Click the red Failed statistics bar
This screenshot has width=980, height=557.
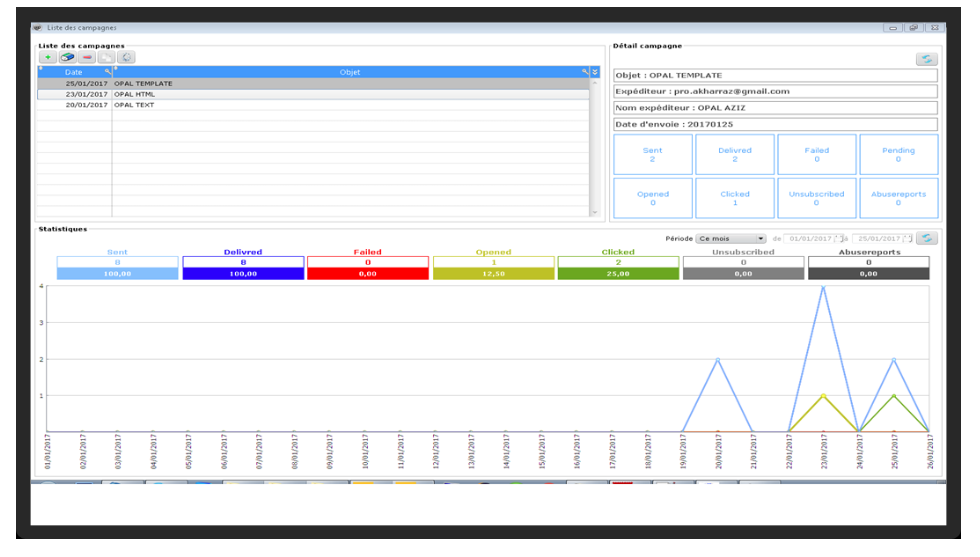(368, 274)
